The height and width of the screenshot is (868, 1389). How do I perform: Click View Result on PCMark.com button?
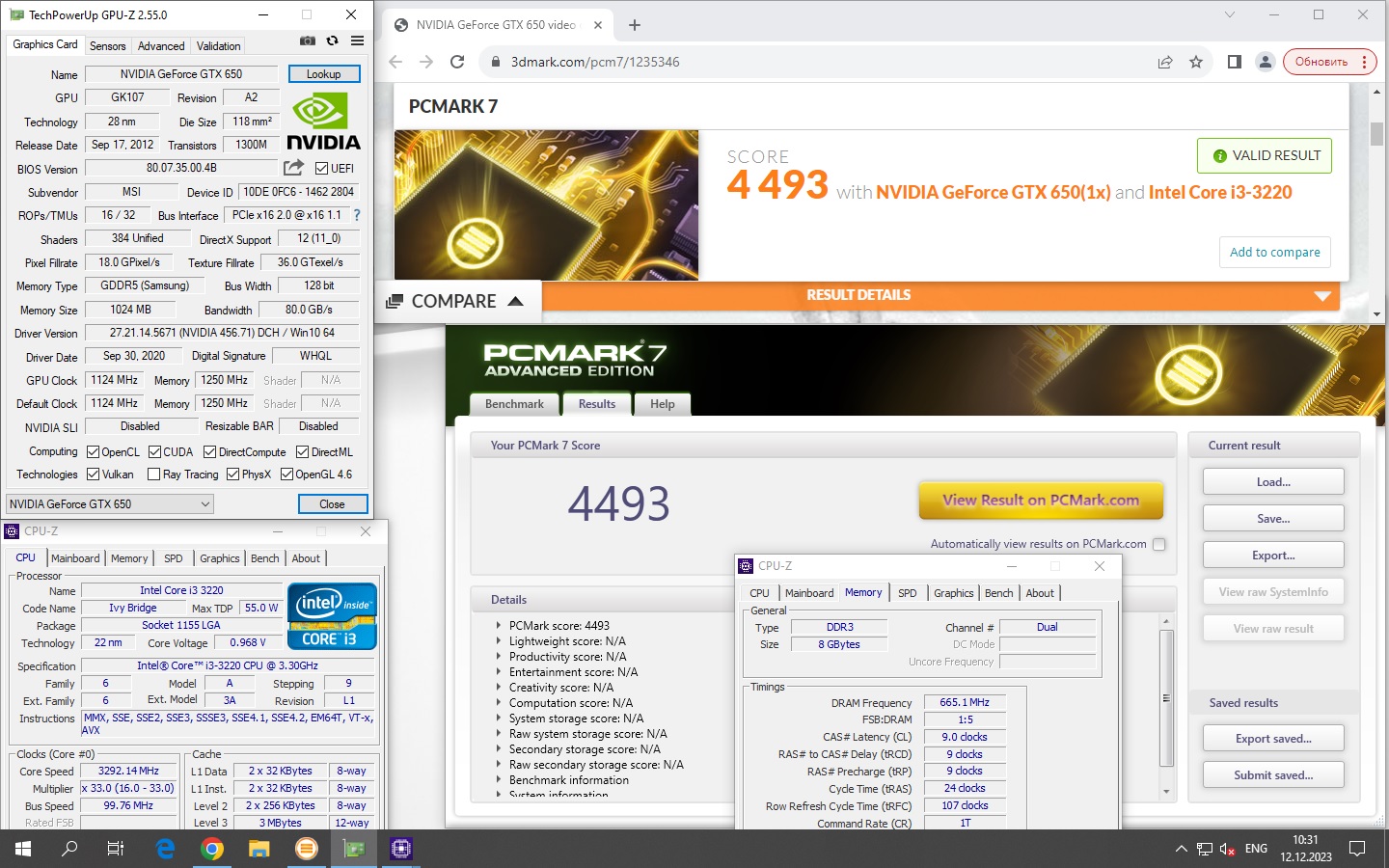1041,501
